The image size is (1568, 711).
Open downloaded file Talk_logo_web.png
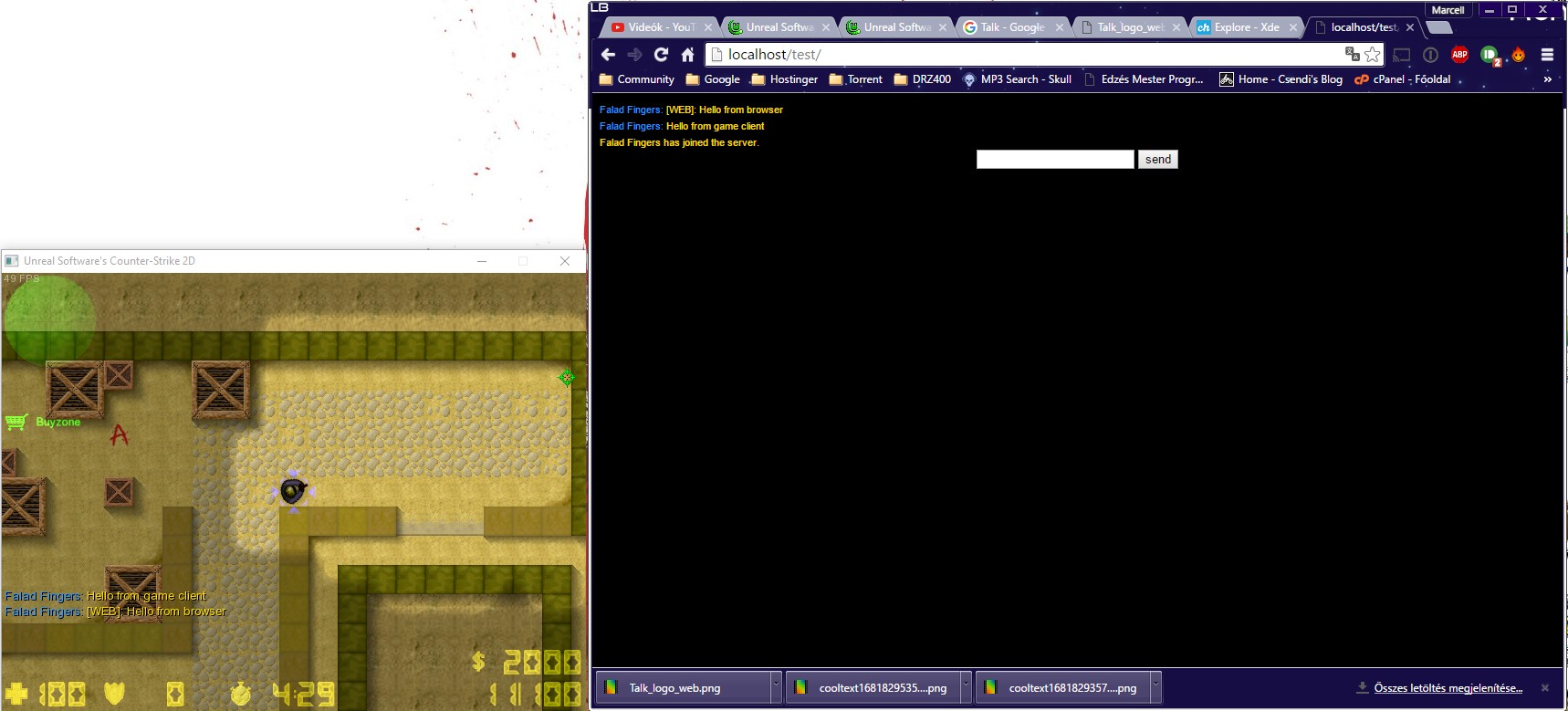coord(682,688)
